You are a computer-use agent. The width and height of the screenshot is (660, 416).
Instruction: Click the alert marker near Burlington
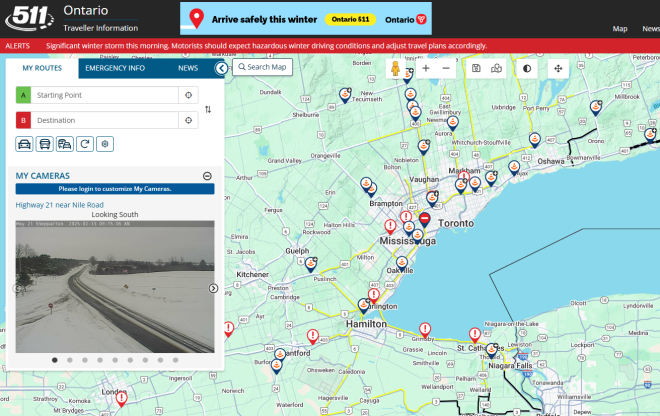[374, 296]
